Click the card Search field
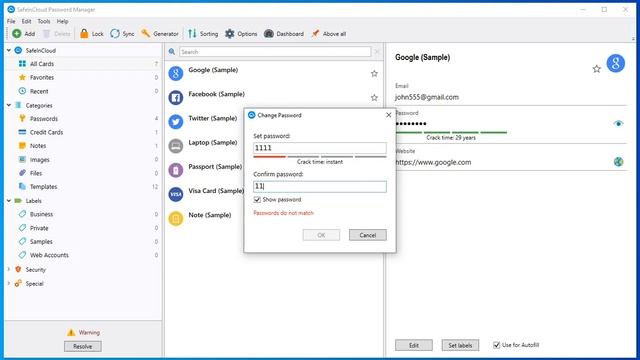The width and height of the screenshot is (640, 360). tap(275, 52)
